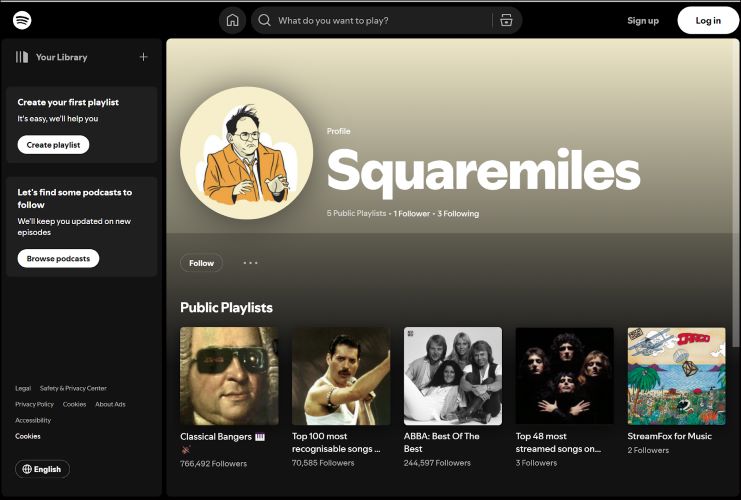Open StreamFox for Music playlist cover
The height and width of the screenshot is (500, 741).
(677, 376)
